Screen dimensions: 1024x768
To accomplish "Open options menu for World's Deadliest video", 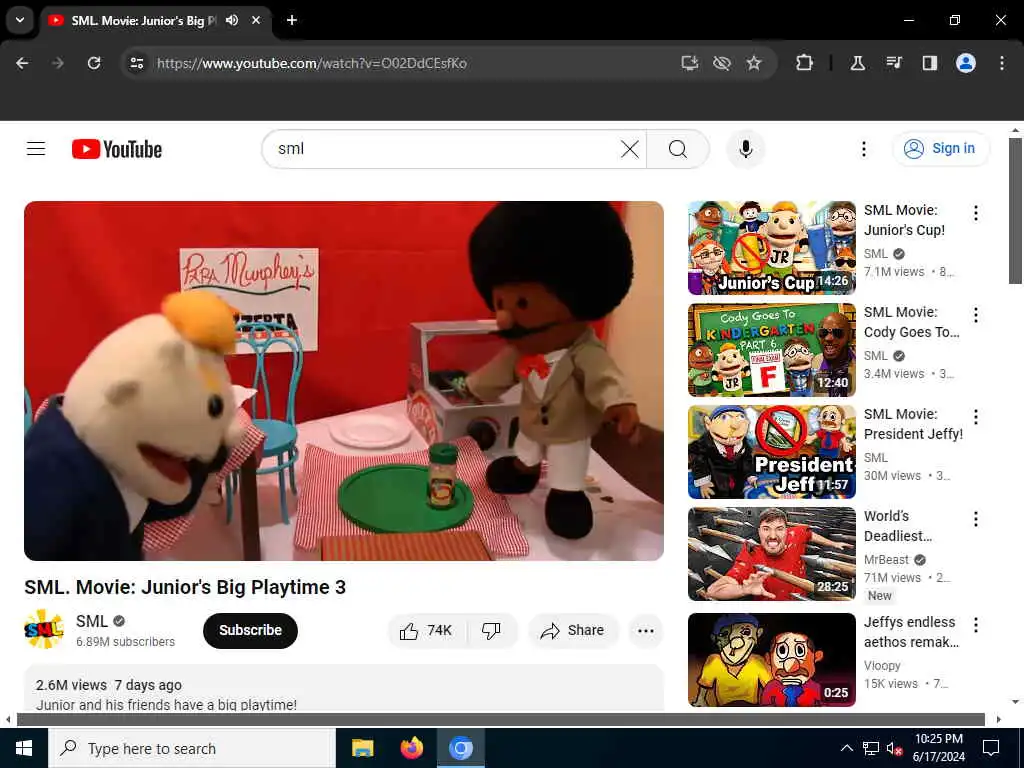I will click(x=976, y=519).
